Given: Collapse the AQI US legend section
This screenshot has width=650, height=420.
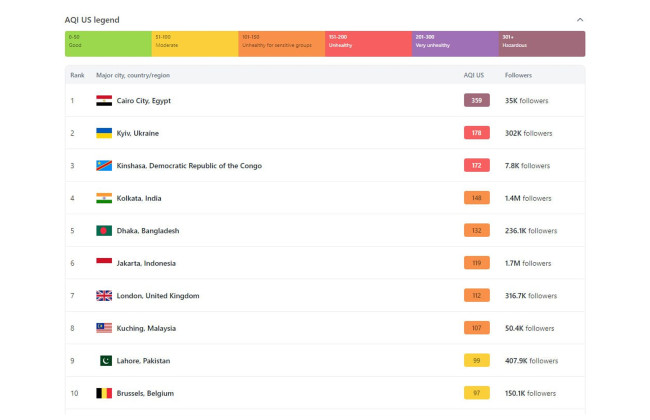Looking at the screenshot, I should pos(580,19).
